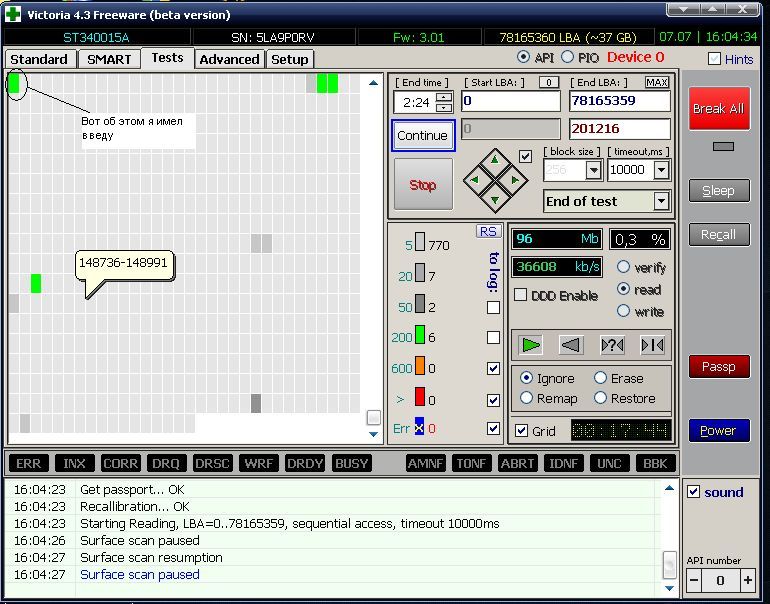Select the write test mode
This screenshot has width=770, height=604.
click(x=623, y=310)
